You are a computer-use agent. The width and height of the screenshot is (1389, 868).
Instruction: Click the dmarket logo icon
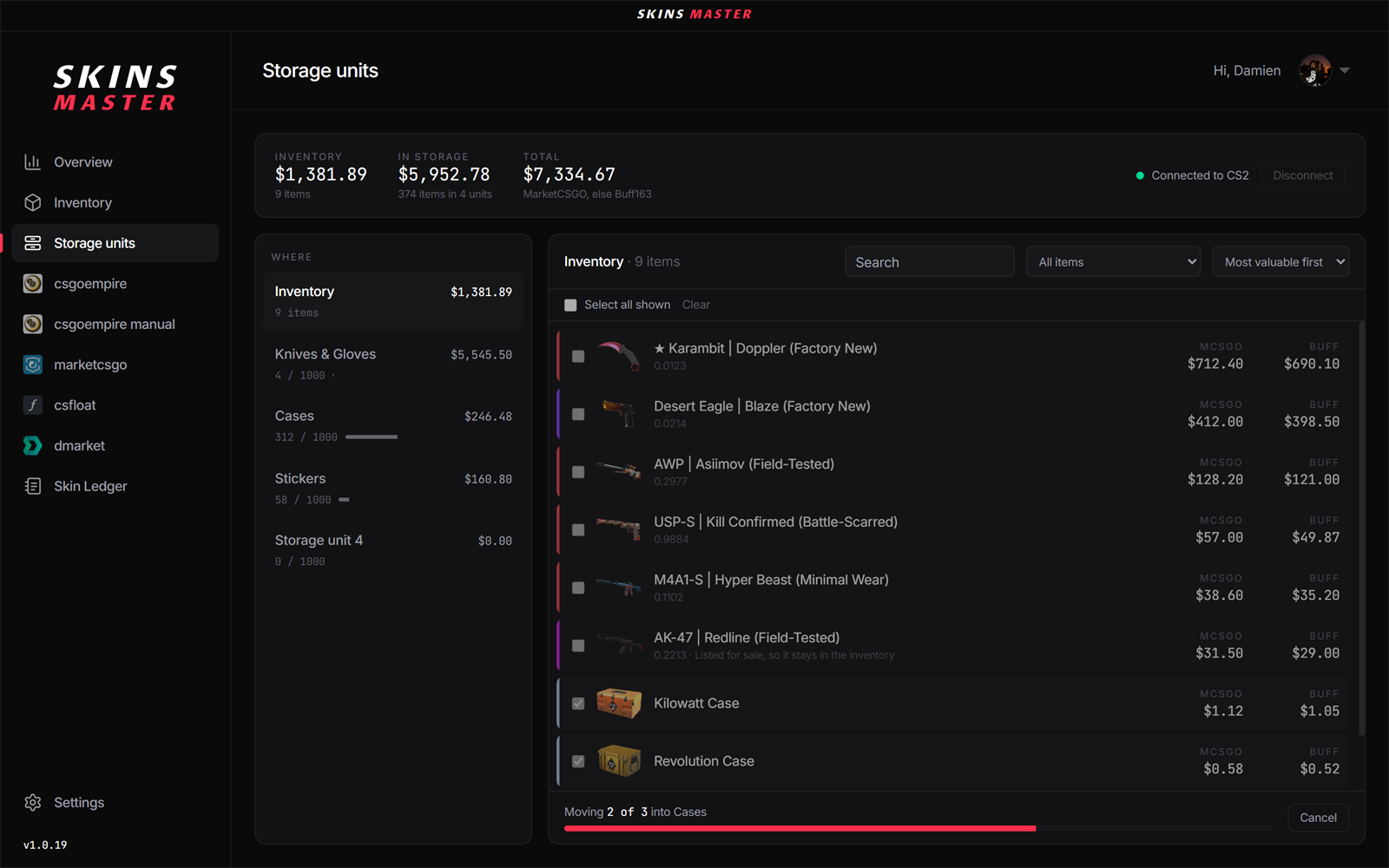pyautogui.click(x=33, y=446)
